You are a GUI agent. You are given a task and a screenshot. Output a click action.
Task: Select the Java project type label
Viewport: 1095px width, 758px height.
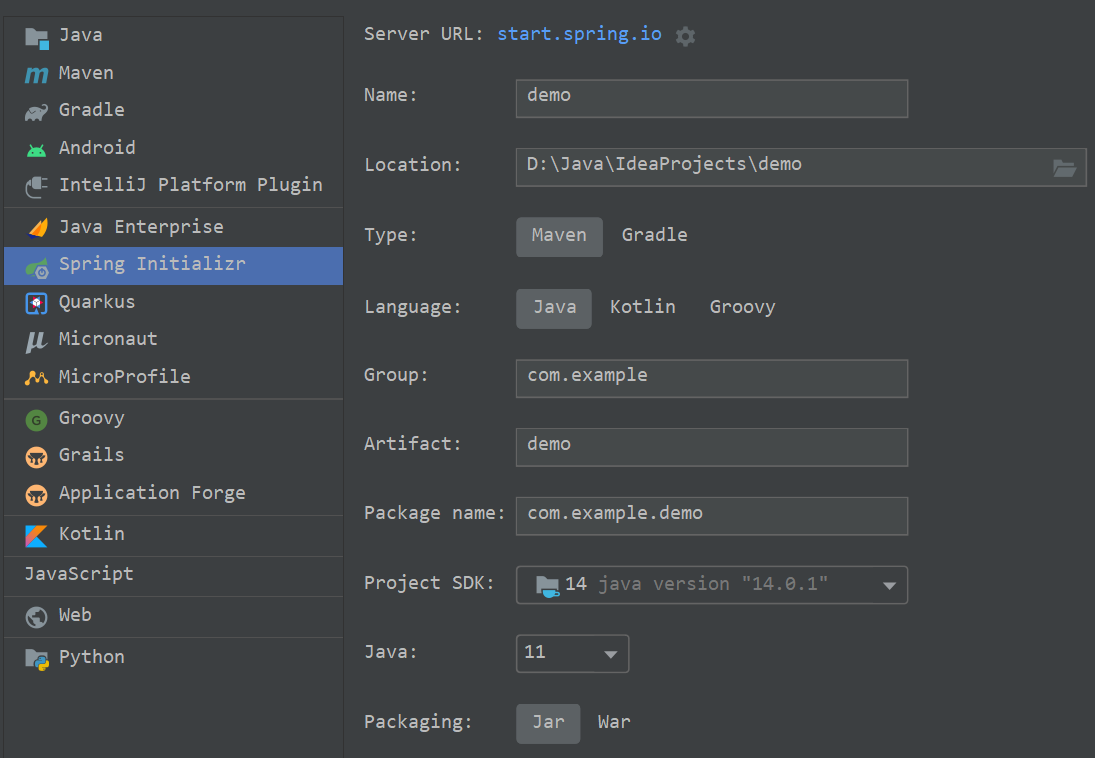click(x=80, y=35)
